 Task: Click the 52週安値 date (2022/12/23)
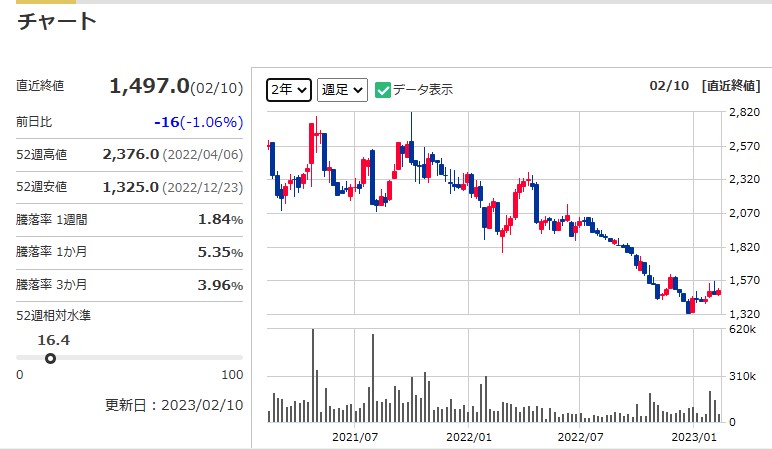coord(203,188)
